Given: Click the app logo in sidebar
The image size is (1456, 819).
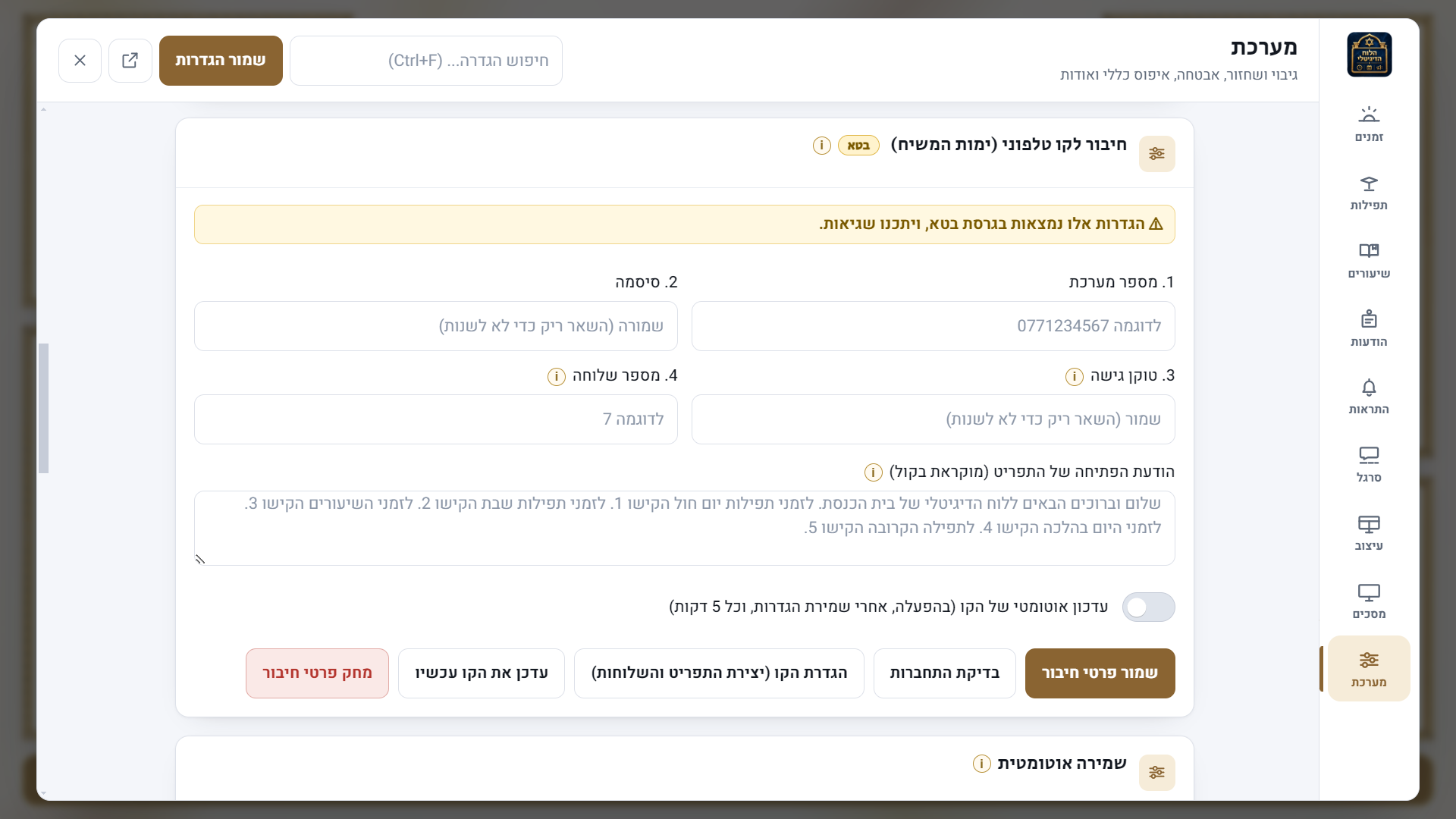Looking at the screenshot, I should tap(1369, 55).
